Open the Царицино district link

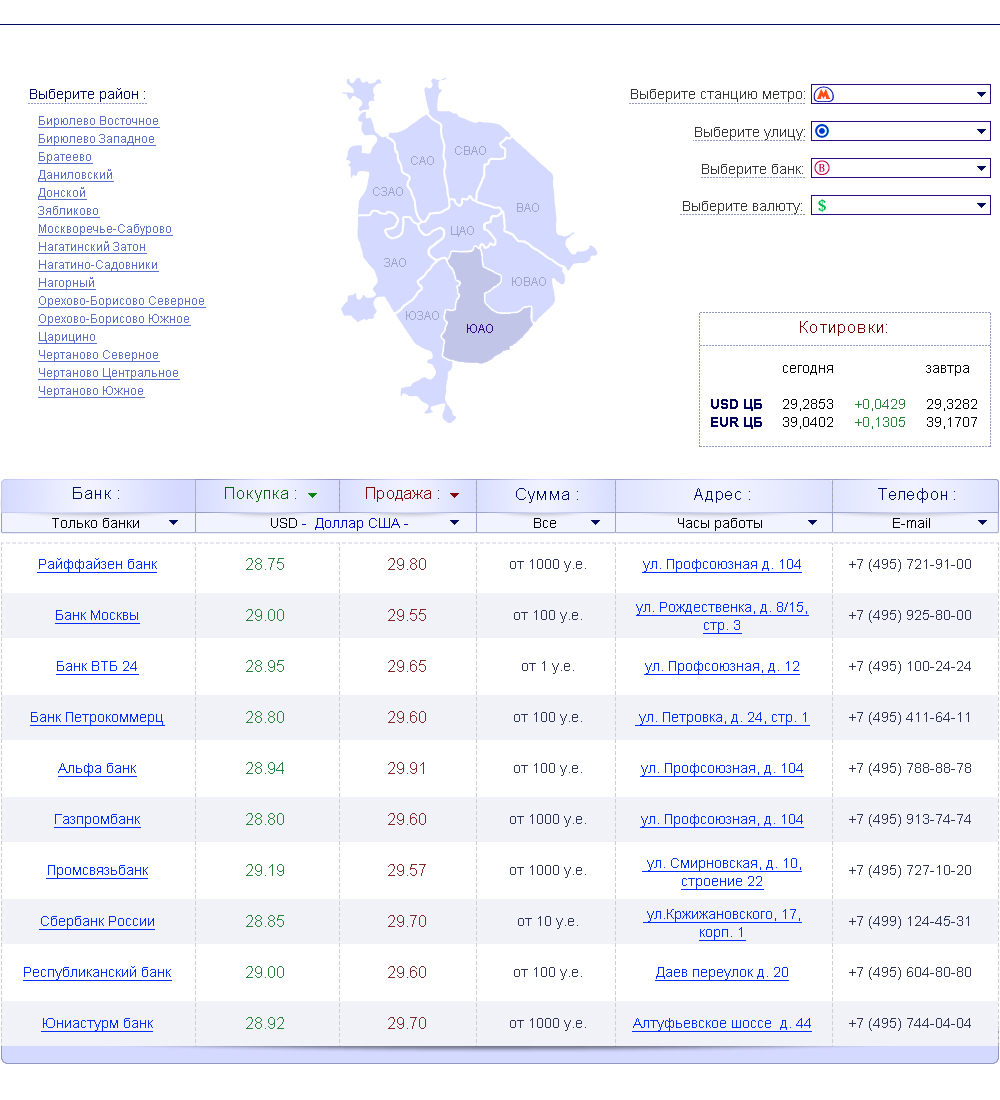click(x=67, y=337)
